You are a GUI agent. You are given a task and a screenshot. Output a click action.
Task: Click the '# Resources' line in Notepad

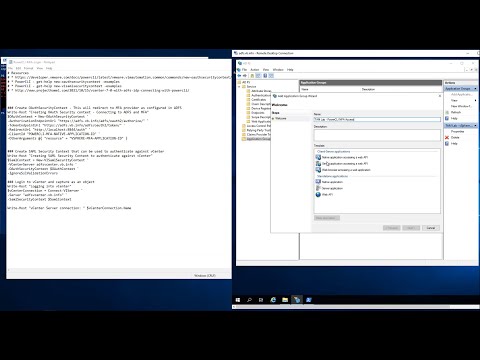click(x=19, y=73)
